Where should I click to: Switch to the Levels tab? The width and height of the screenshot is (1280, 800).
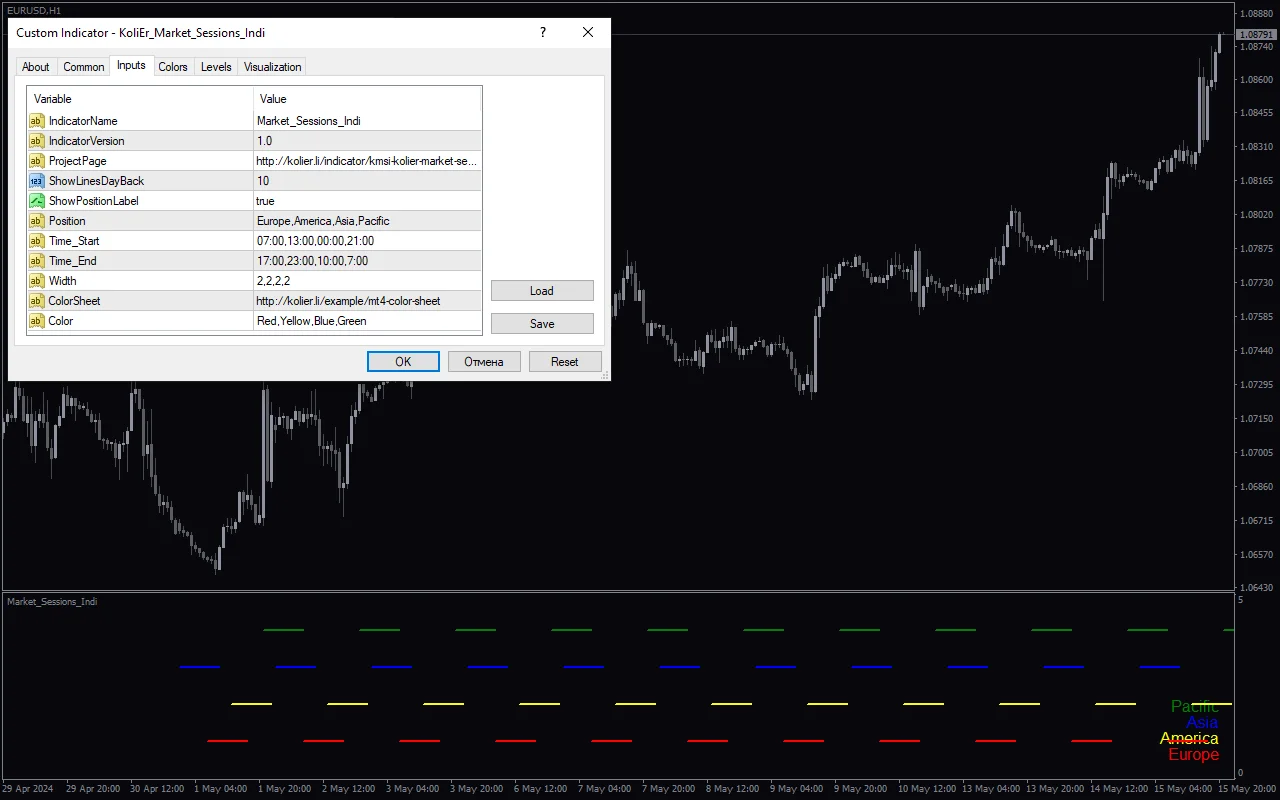215,67
